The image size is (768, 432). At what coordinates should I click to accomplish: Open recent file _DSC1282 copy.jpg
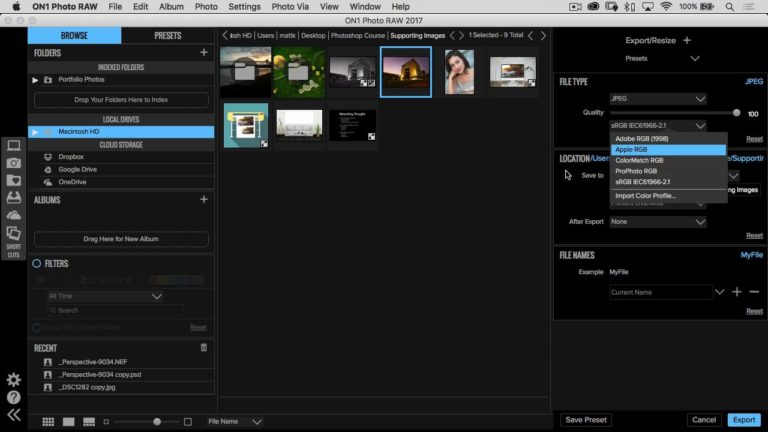click(x=87, y=387)
